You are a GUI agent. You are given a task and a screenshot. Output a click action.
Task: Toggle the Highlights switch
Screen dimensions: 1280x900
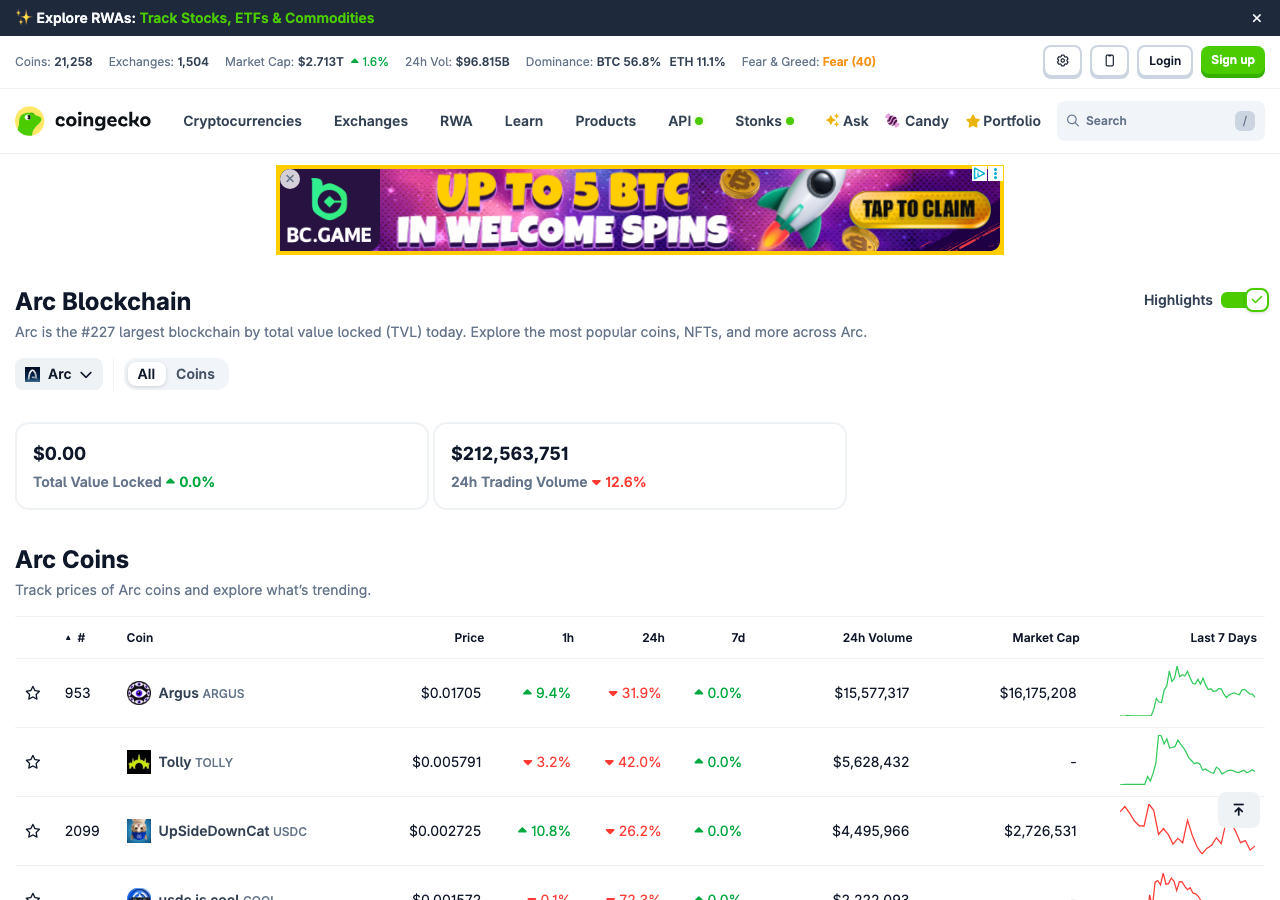pos(1245,300)
